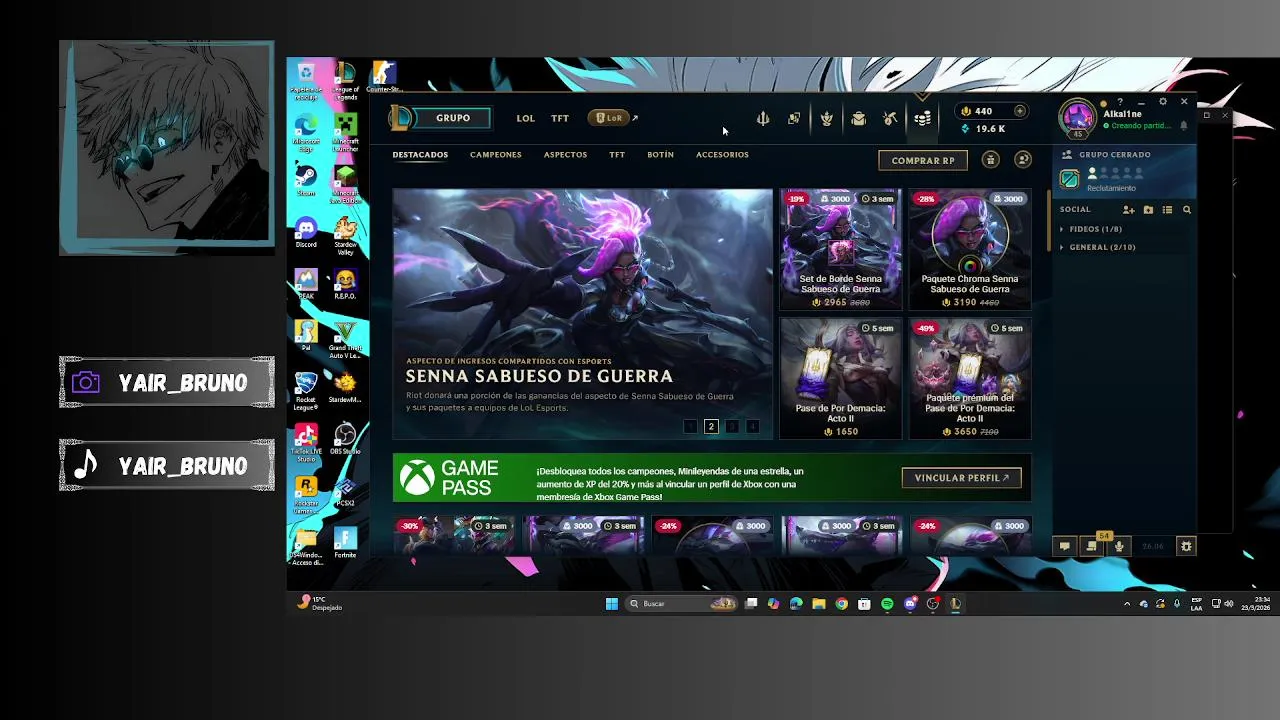This screenshot has width=1280, height=720.
Task: Open Fortnite desktop shortcut
Action: [345, 544]
